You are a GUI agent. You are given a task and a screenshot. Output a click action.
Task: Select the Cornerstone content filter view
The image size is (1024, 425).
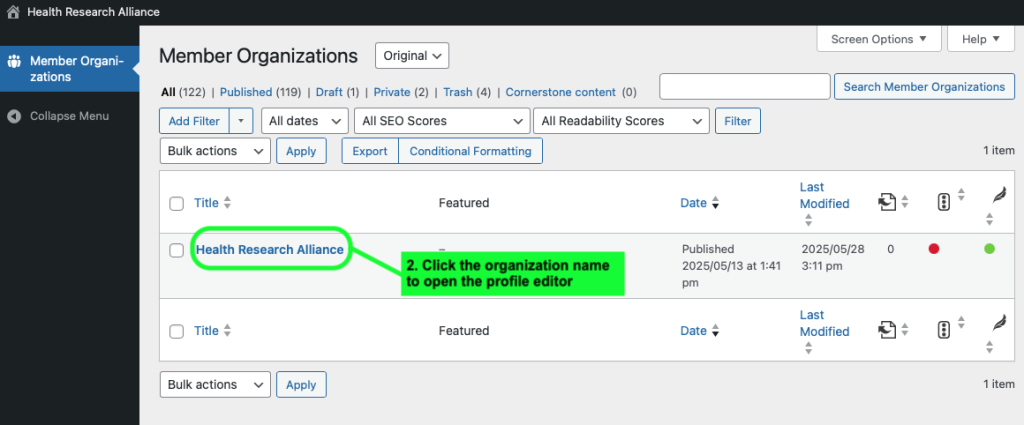click(560, 93)
